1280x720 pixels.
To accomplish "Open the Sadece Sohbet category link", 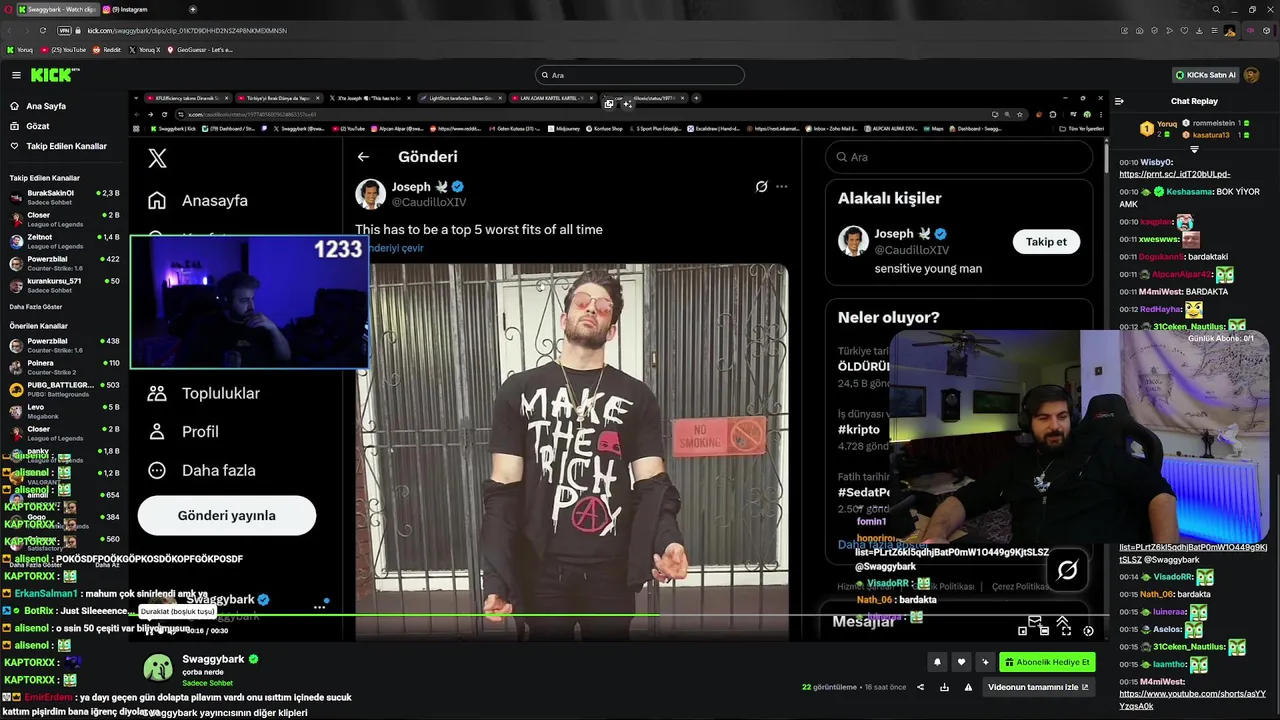I will 207,683.
